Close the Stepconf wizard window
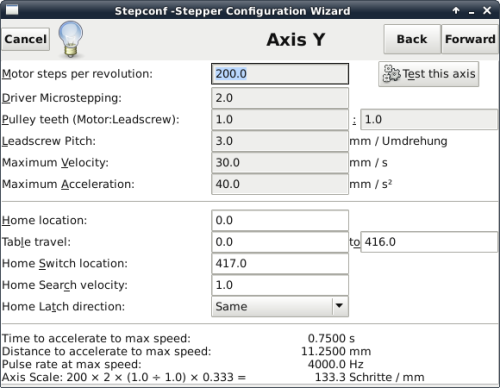Image resolution: width=500 pixels, height=388 pixels. coord(487,11)
